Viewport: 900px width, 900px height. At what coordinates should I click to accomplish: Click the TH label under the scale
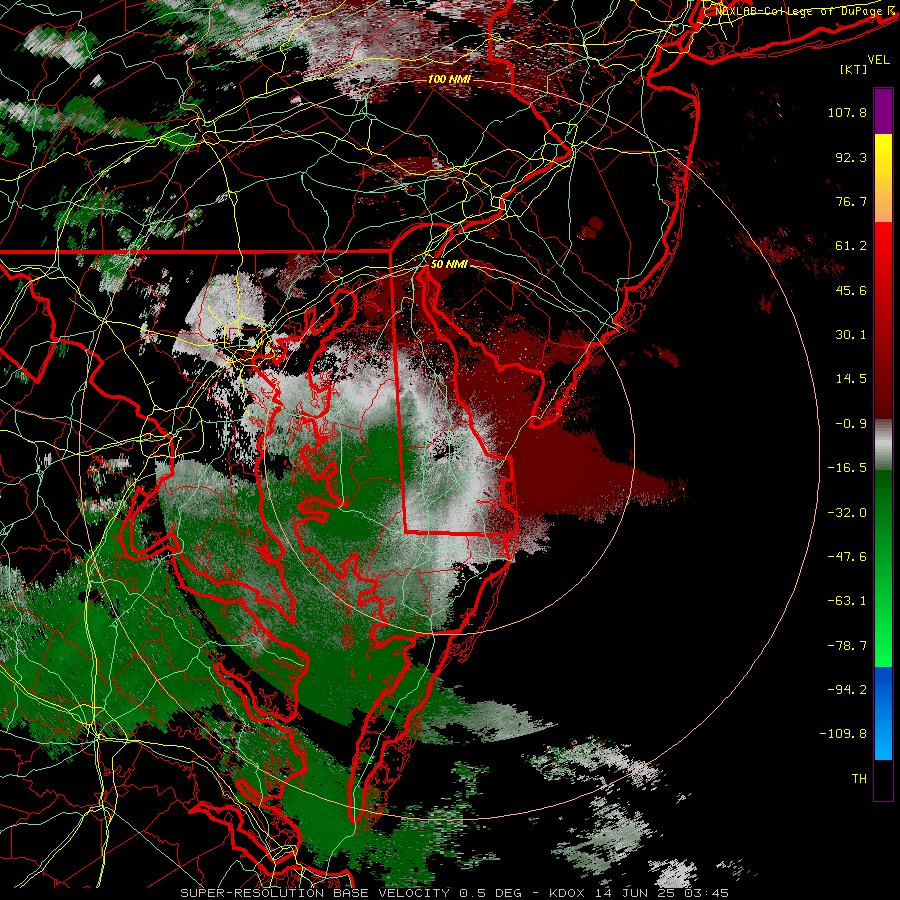pyautogui.click(x=859, y=779)
